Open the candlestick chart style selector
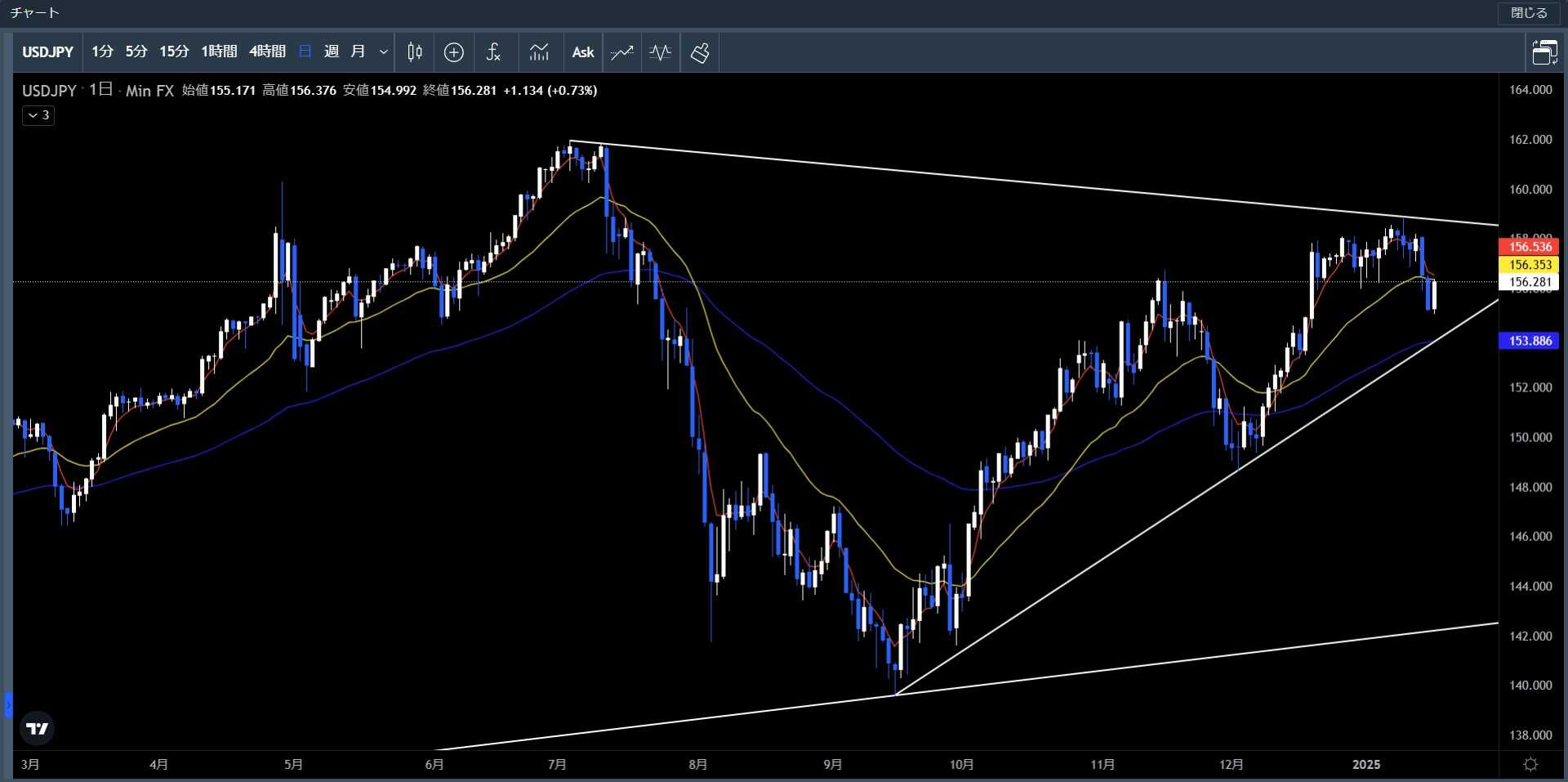Screen dimensions: 1568x782 click(x=415, y=52)
